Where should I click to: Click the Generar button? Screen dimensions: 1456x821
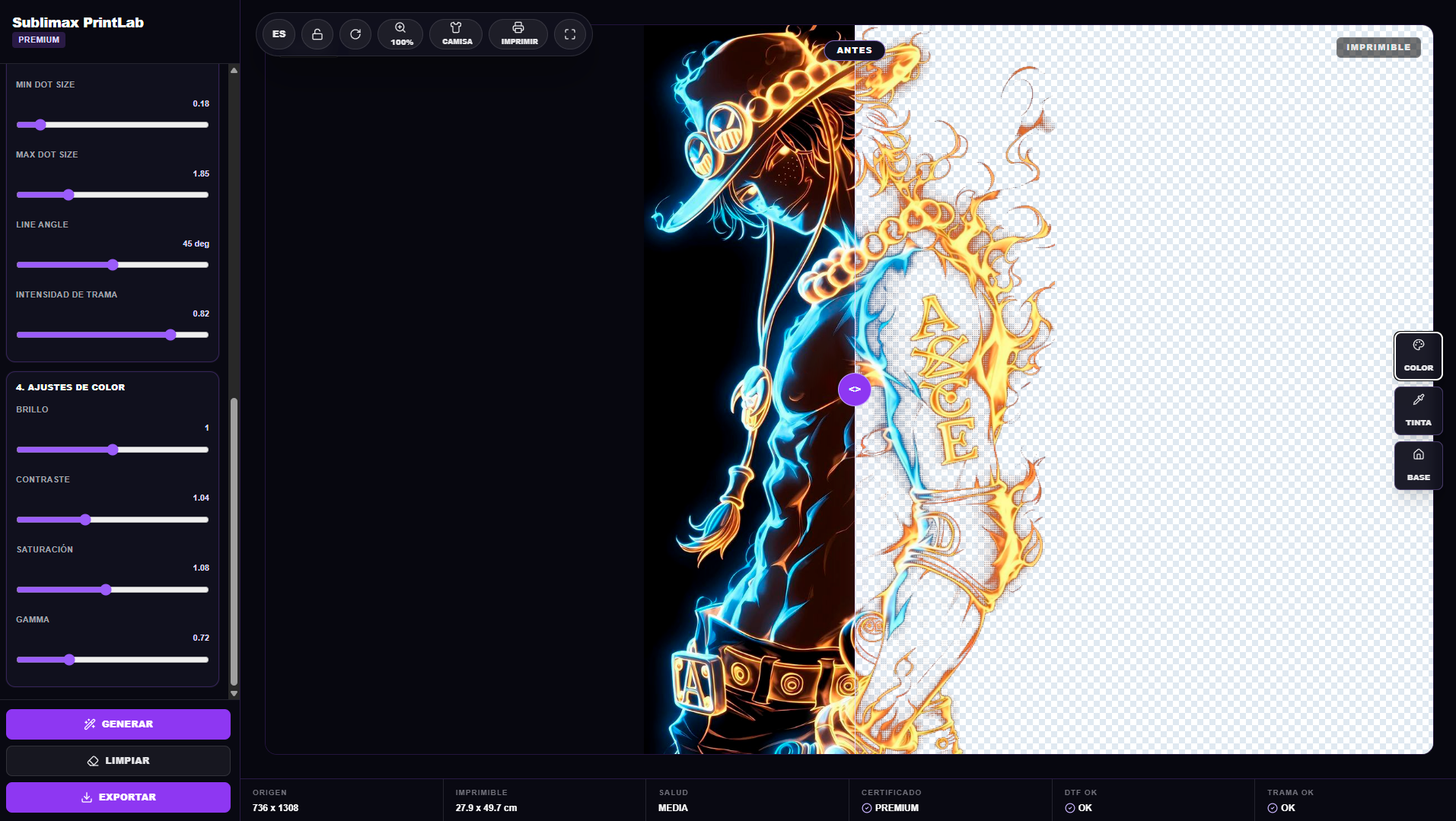(x=118, y=724)
